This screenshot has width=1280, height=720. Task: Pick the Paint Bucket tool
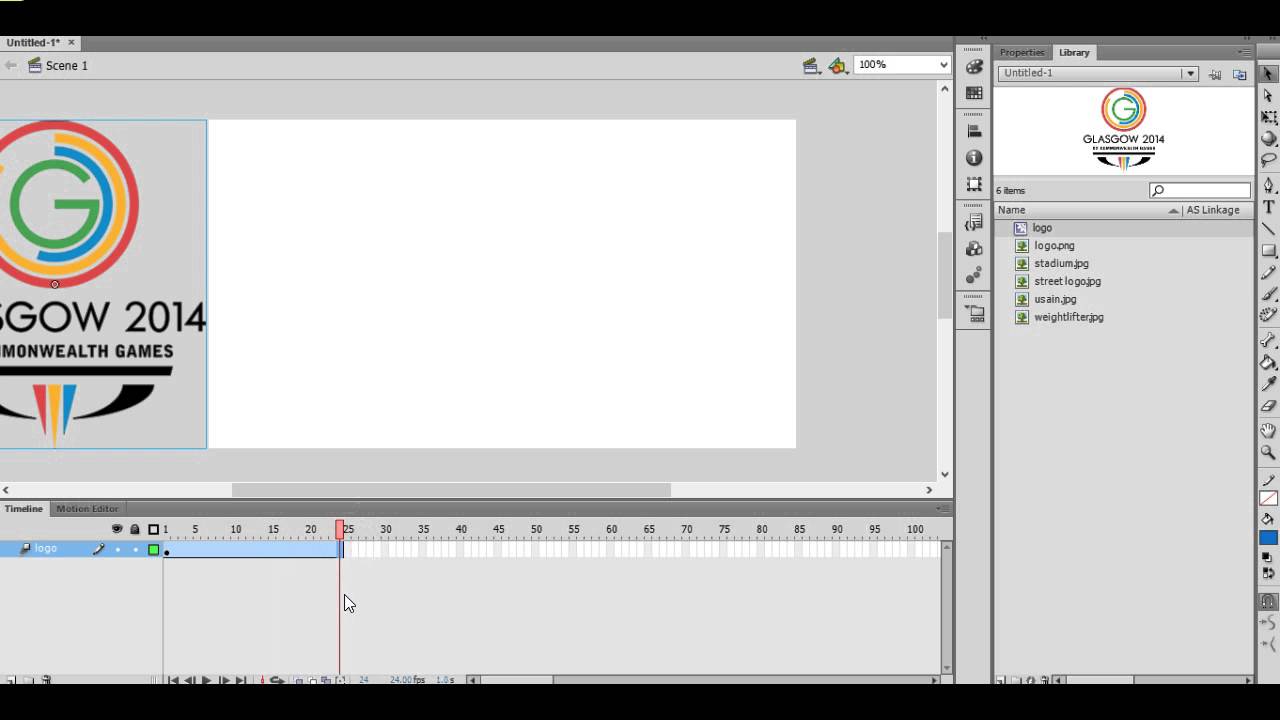click(1268, 362)
